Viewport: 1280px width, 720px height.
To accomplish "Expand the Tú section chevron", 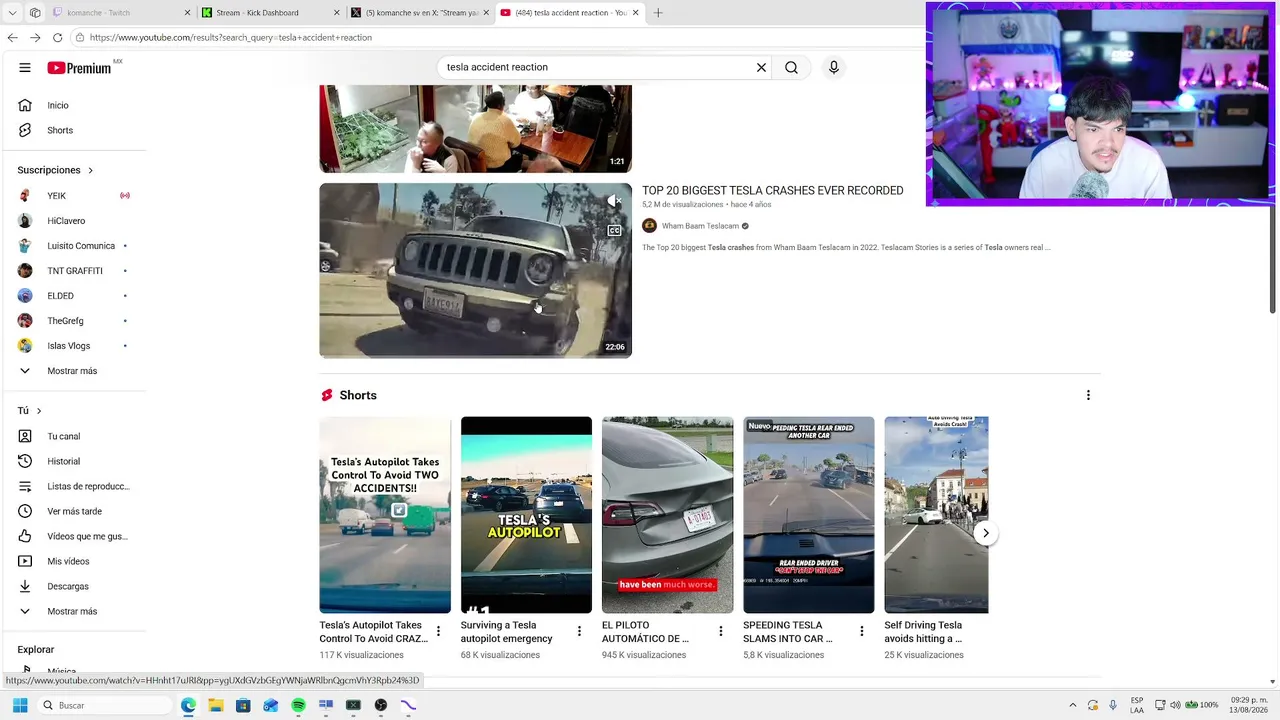I will pos(39,411).
